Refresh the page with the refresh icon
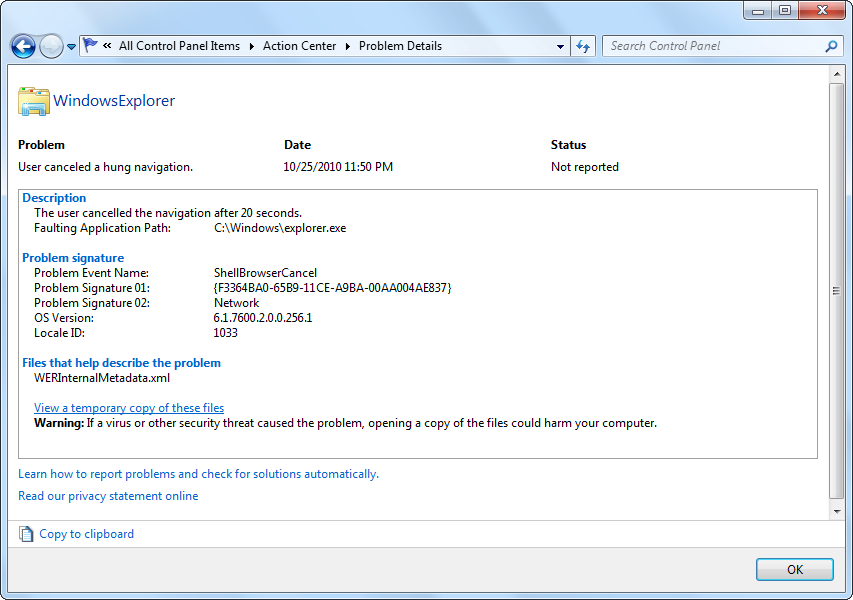The width and height of the screenshot is (853, 600). 583,46
